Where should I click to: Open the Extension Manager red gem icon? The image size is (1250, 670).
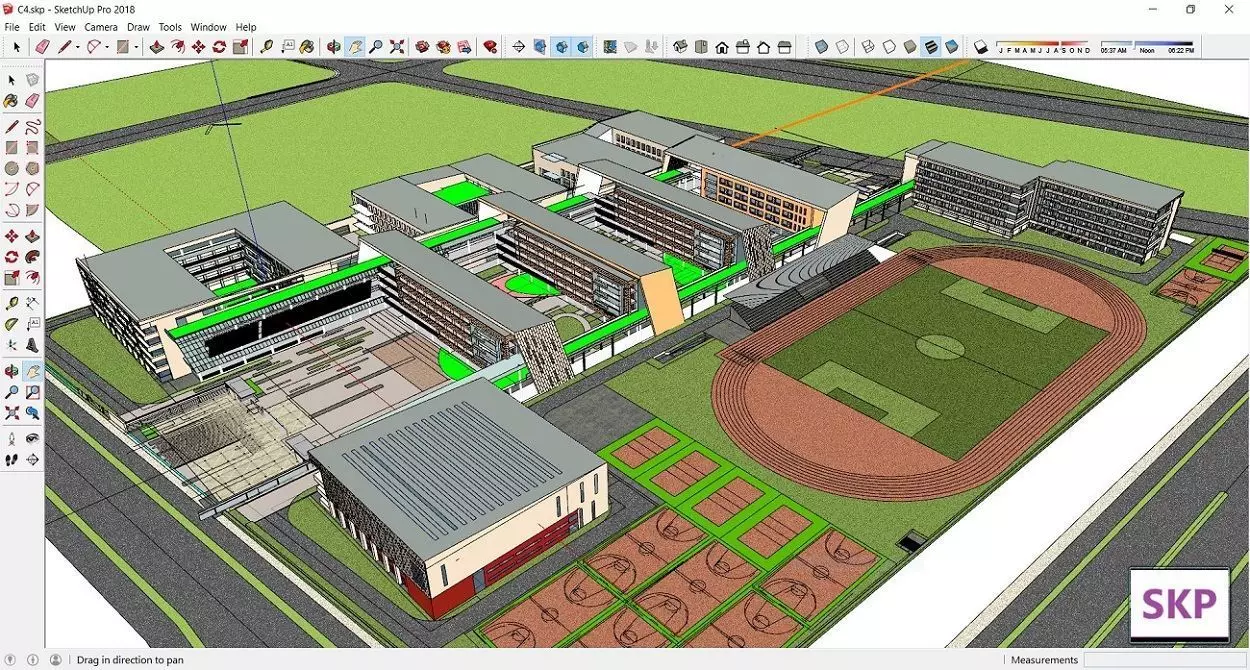pyautogui.click(x=490, y=46)
